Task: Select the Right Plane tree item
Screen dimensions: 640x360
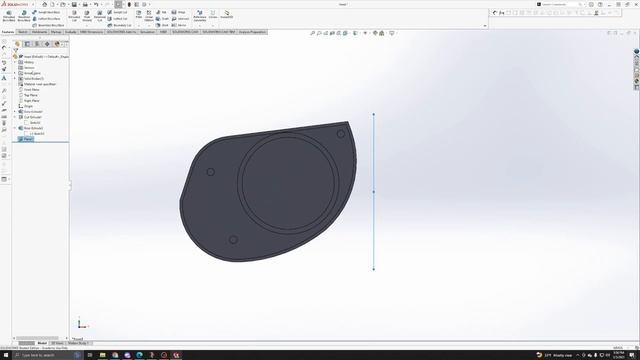Action: click(x=29, y=100)
